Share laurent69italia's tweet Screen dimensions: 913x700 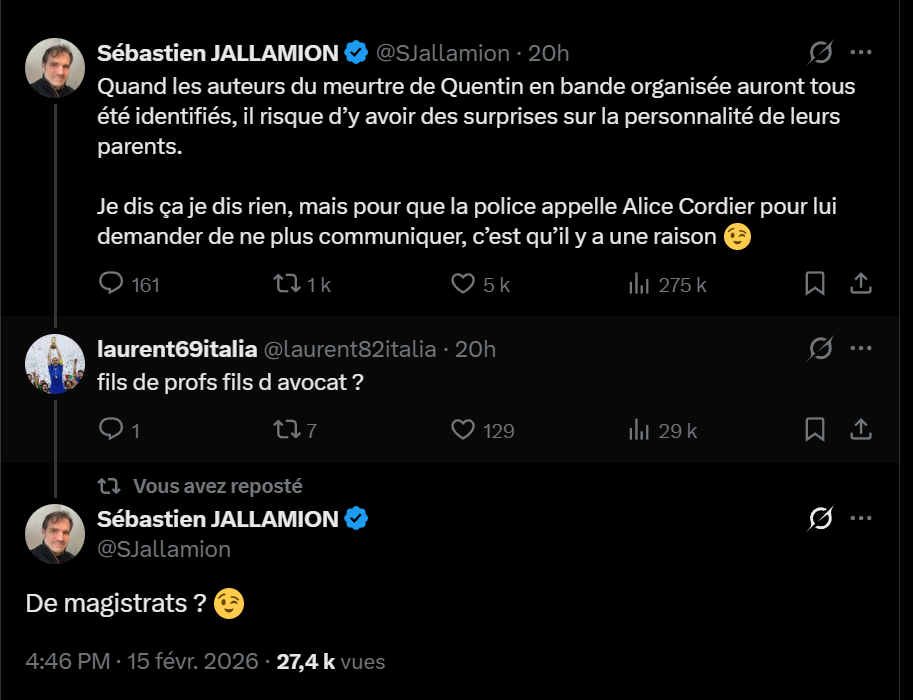(861, 430)
